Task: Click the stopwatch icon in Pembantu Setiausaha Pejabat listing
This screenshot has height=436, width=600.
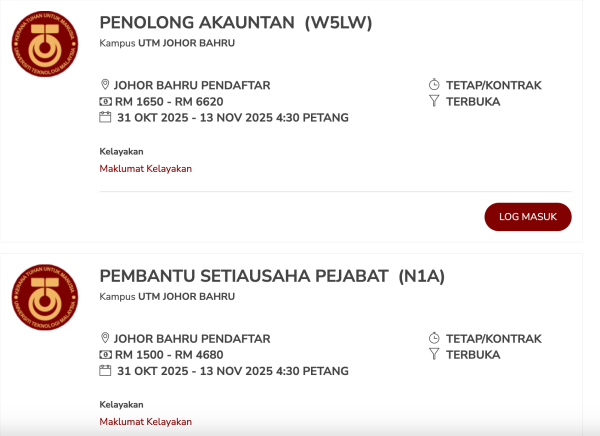Action: point(434,338)
